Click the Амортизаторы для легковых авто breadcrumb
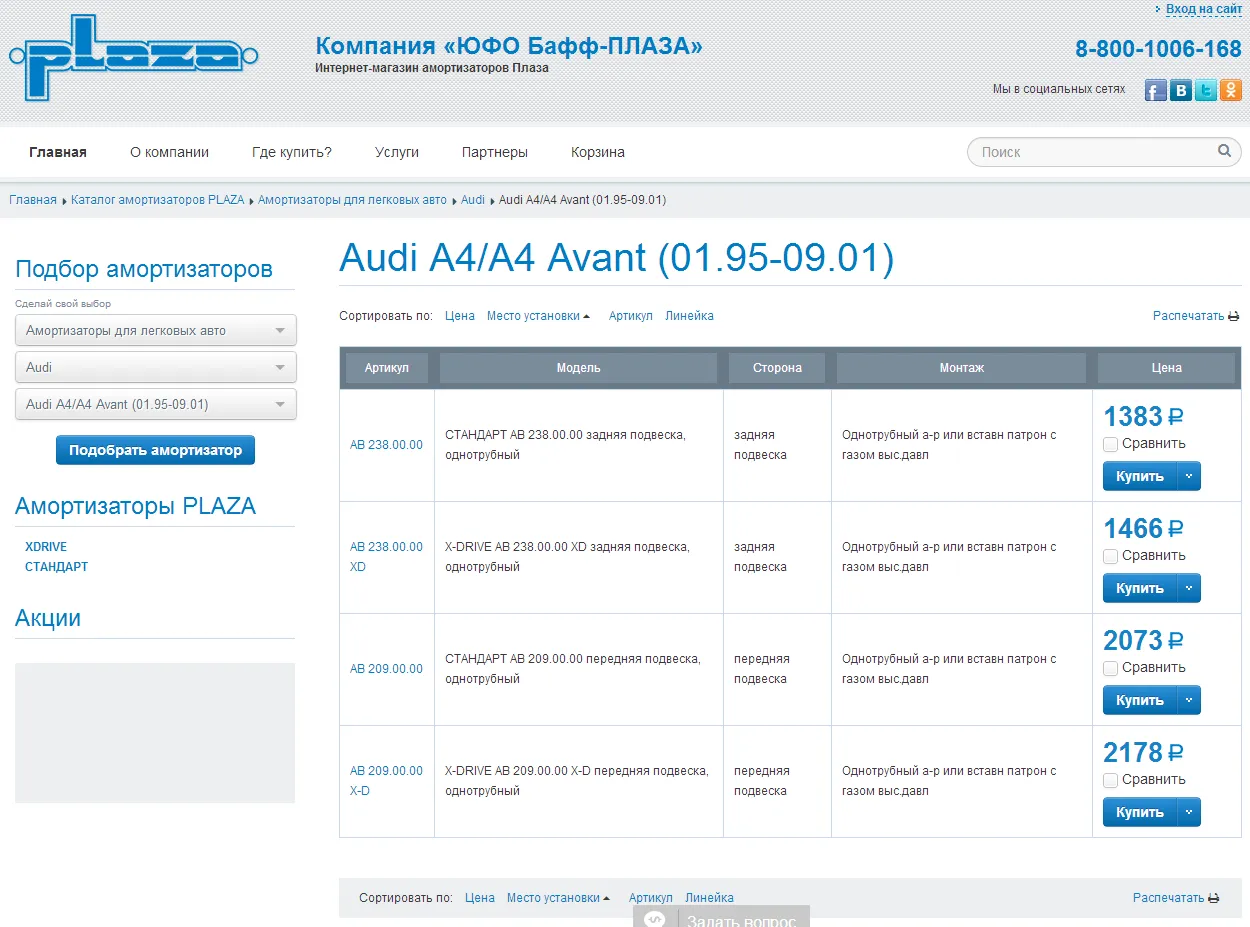 tap(352, 200)
